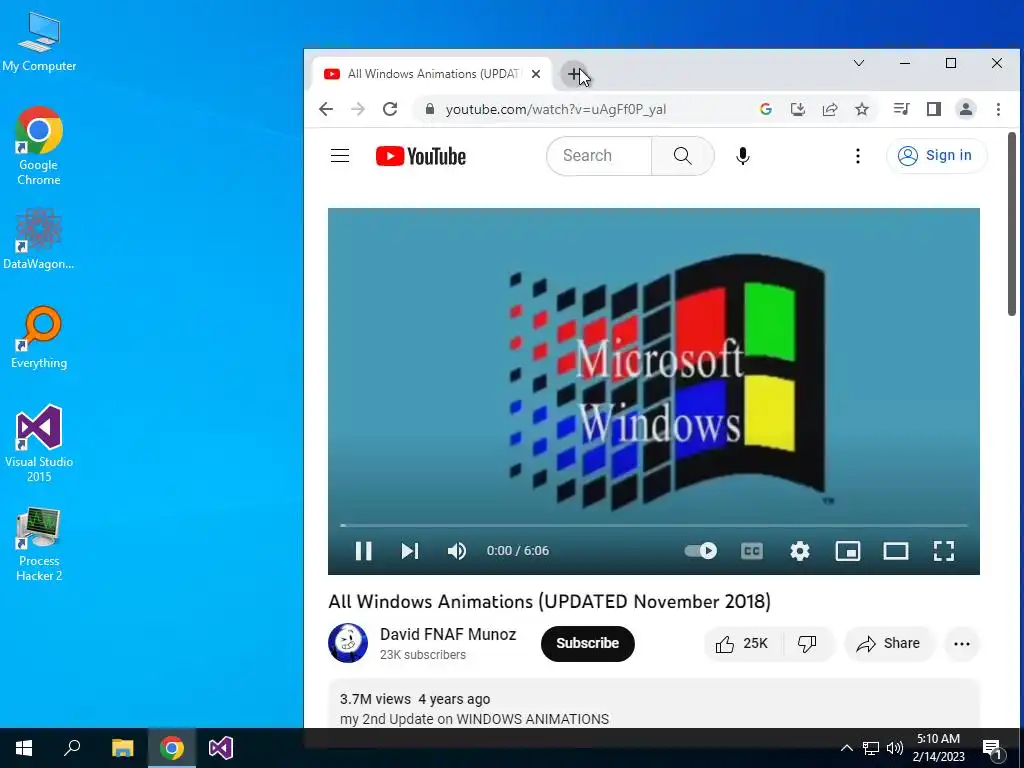The width and height of the screenshot is (1024, 768).
Task: Install app icon in address bar
Action: point(797,109)
